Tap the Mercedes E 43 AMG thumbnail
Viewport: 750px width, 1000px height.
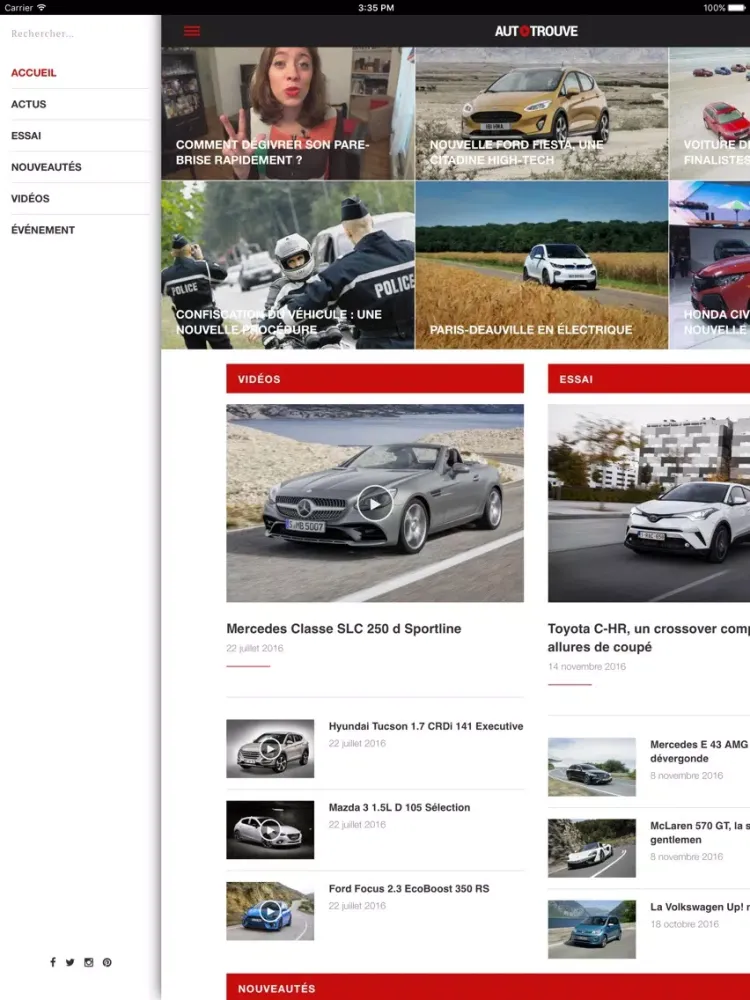tap(592, 767)
